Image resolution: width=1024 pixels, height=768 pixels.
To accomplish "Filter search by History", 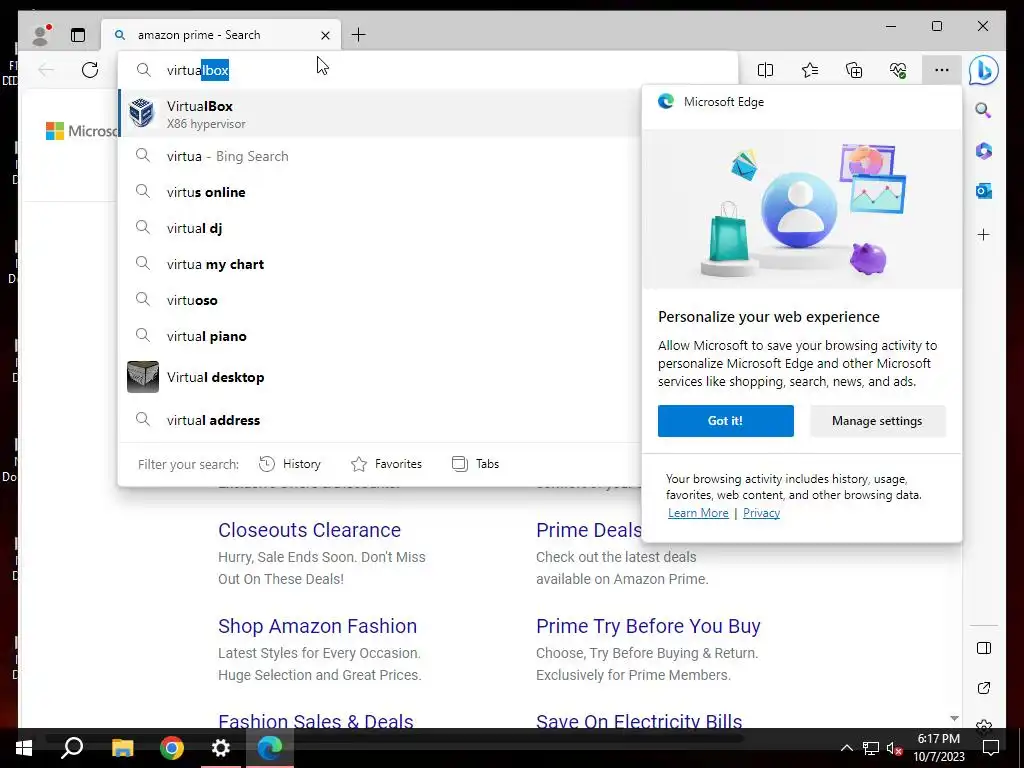I will click(x=290, y=464).
